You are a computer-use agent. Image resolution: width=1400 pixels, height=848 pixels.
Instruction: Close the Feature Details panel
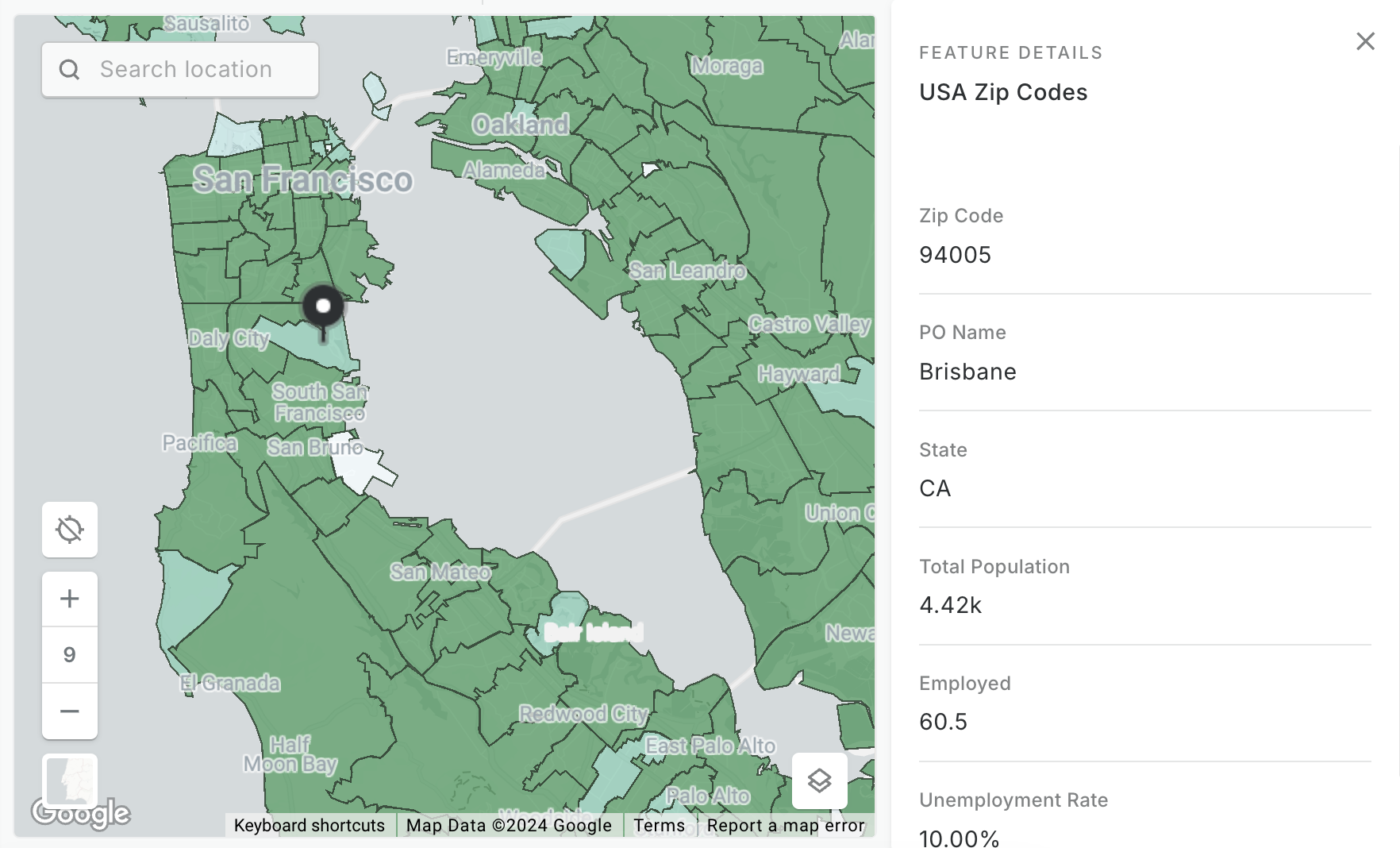pos(1365,41)
